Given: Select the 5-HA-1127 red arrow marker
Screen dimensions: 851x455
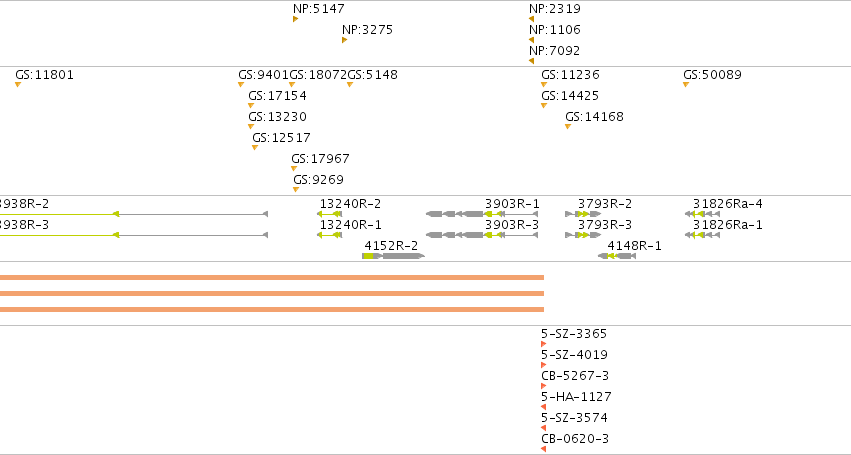Looking at the screenshot, I should click(543, 407).
